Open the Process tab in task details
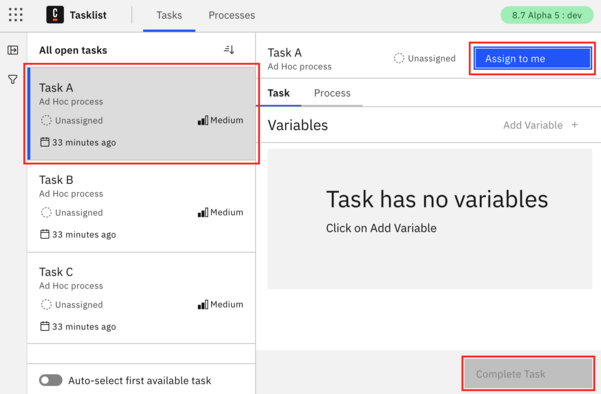Viewport: 601px width, 394px height. 332,93
